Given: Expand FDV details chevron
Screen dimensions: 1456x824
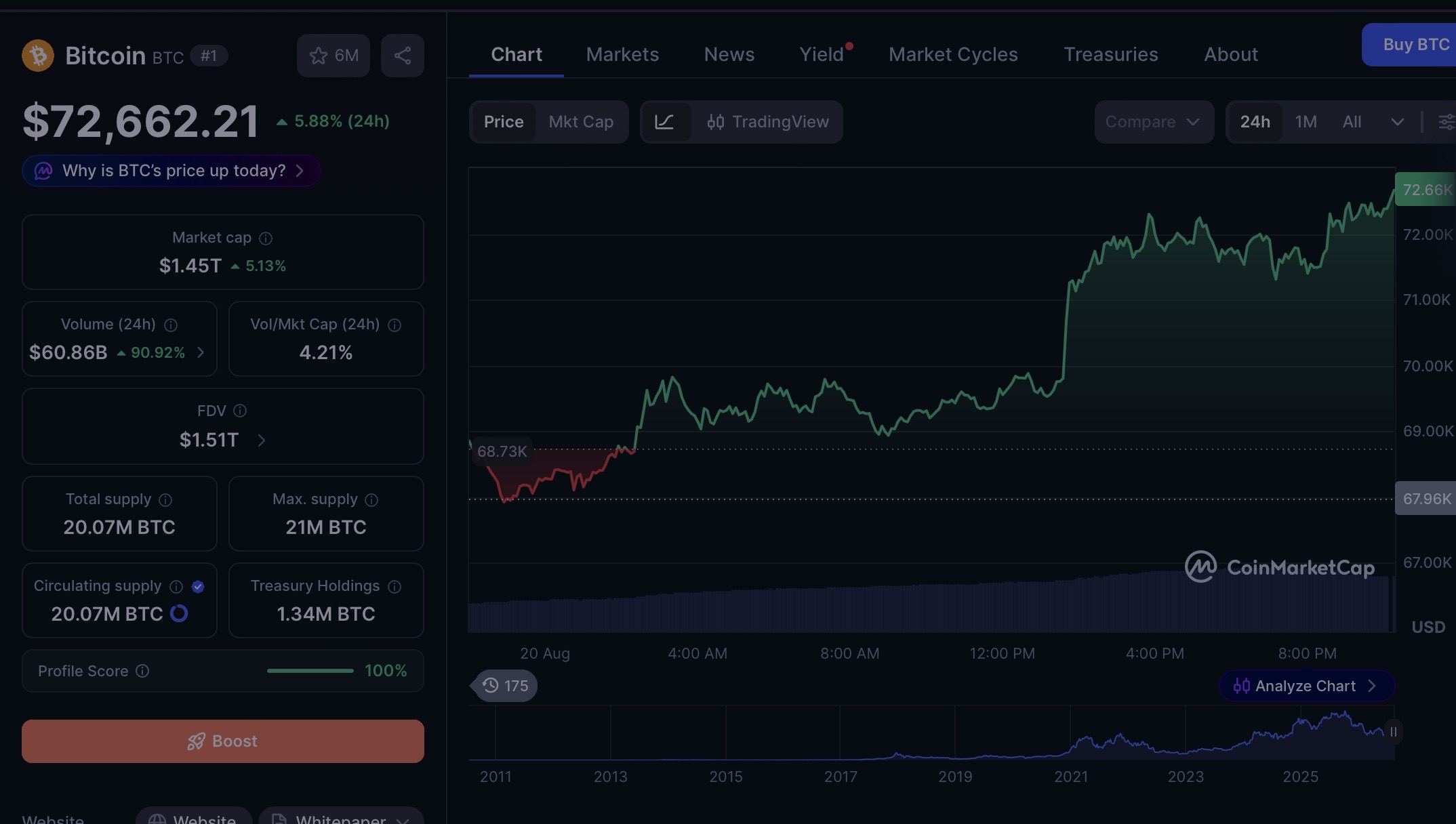Looking at the screenshot, I should pyautogui.click(x=262, y=440).
